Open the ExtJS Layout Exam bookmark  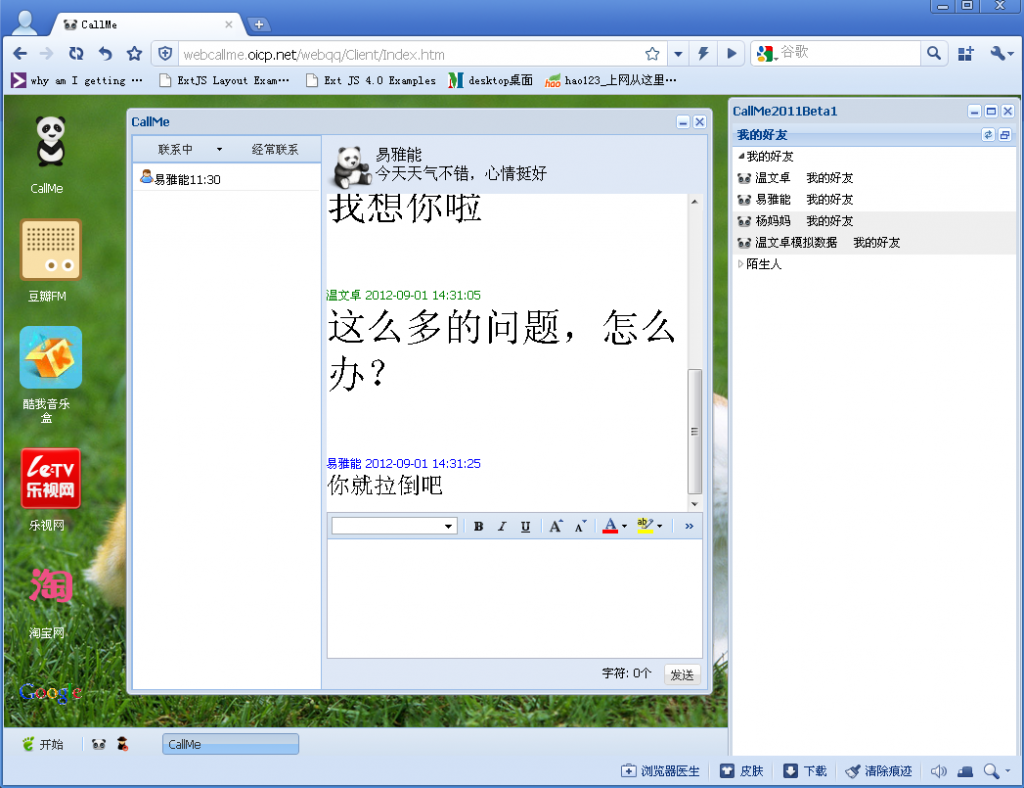pyautogui.click(x=225, y=80)
